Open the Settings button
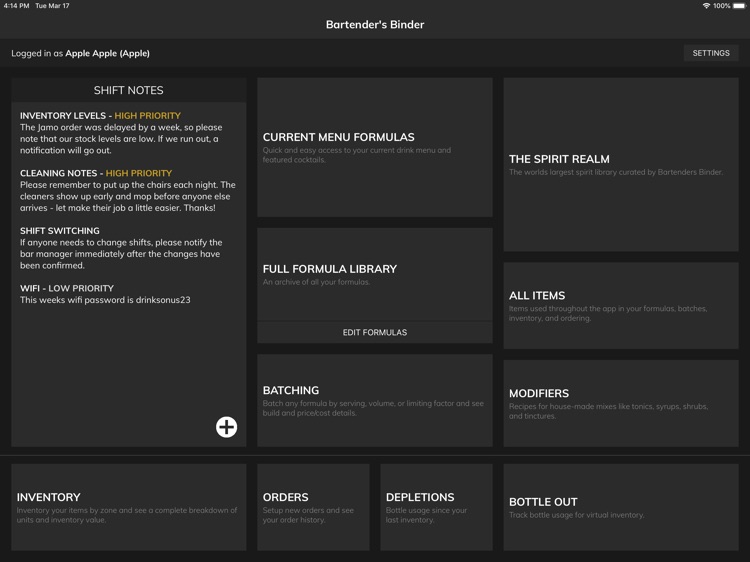Viewport: 750px width, 562px height. 711,53
